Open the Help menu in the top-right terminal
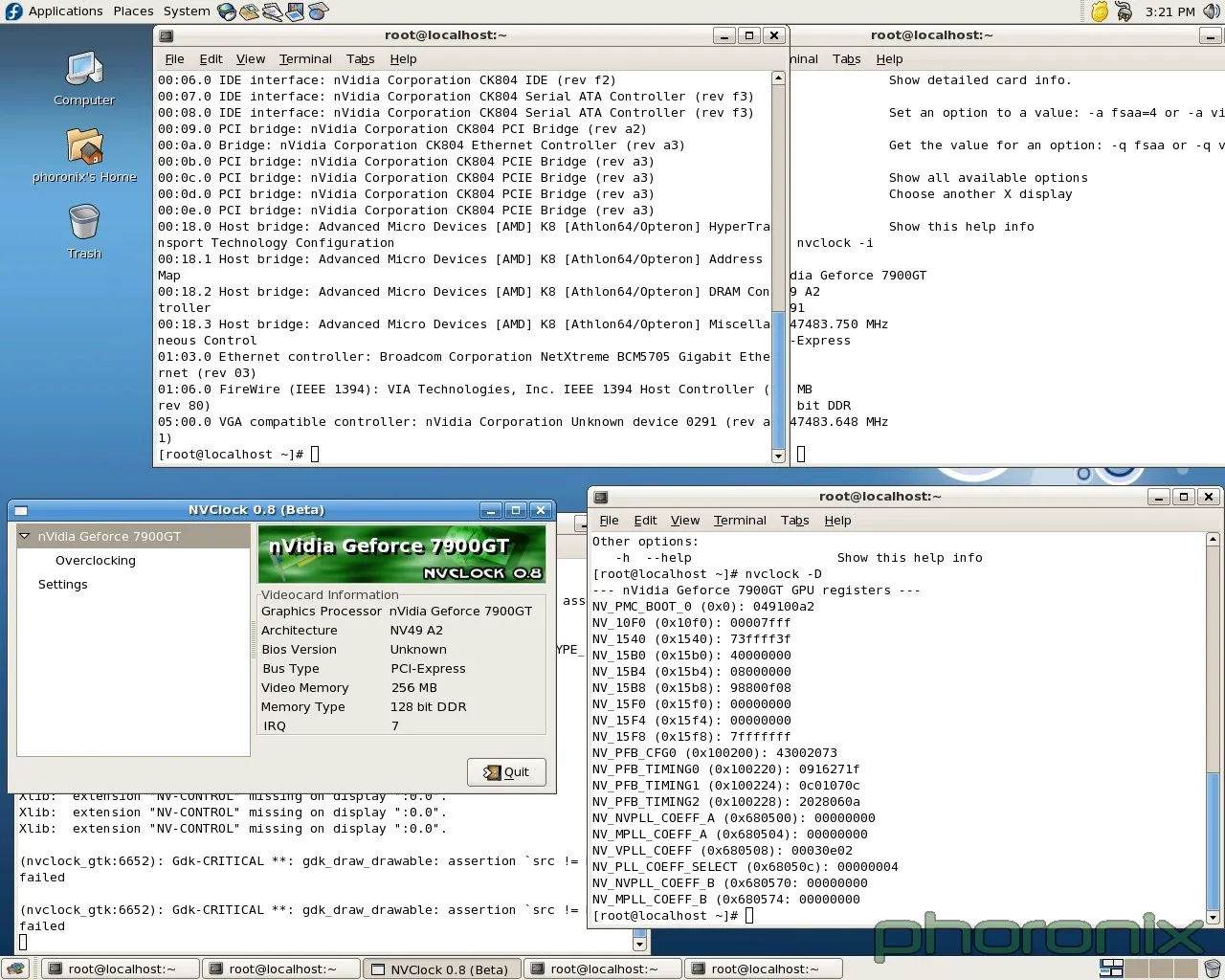 [x=889, y=59]
